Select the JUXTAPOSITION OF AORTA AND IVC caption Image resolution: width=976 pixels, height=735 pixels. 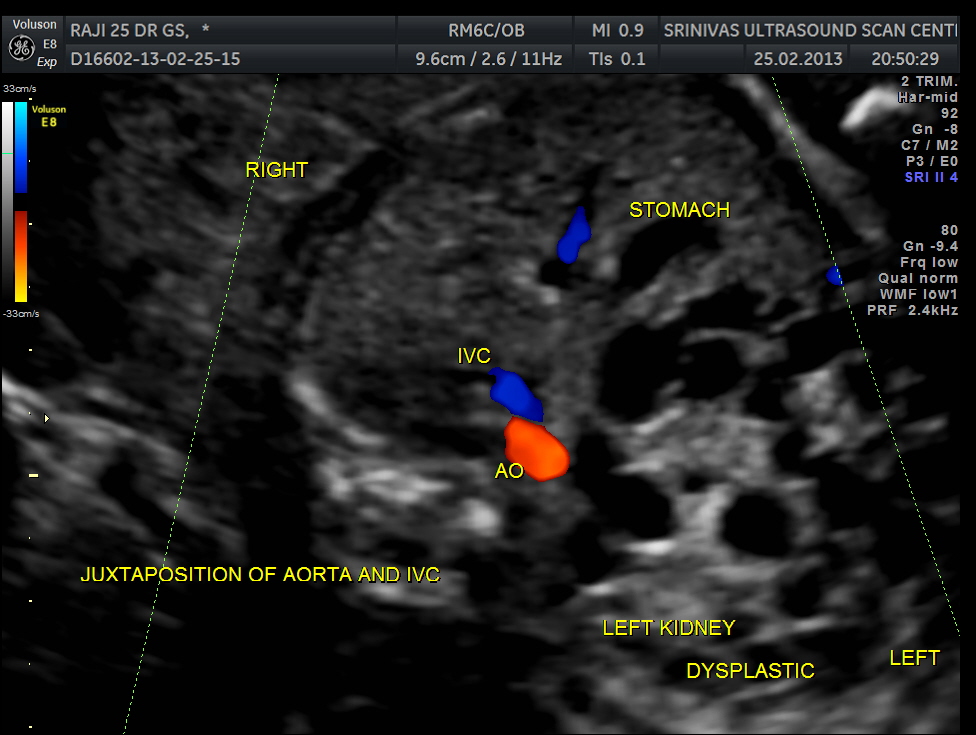point(260,575)
